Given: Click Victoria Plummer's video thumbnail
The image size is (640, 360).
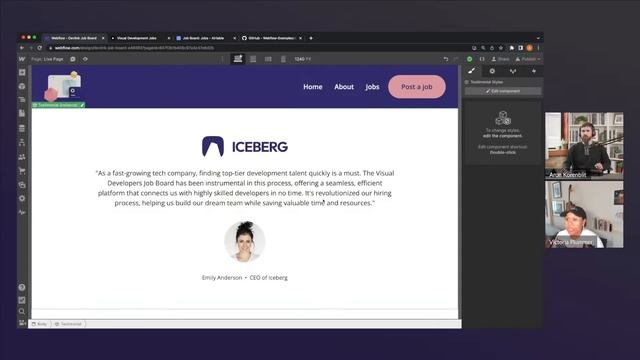Looking at the screenshot, I should (584, 214).
